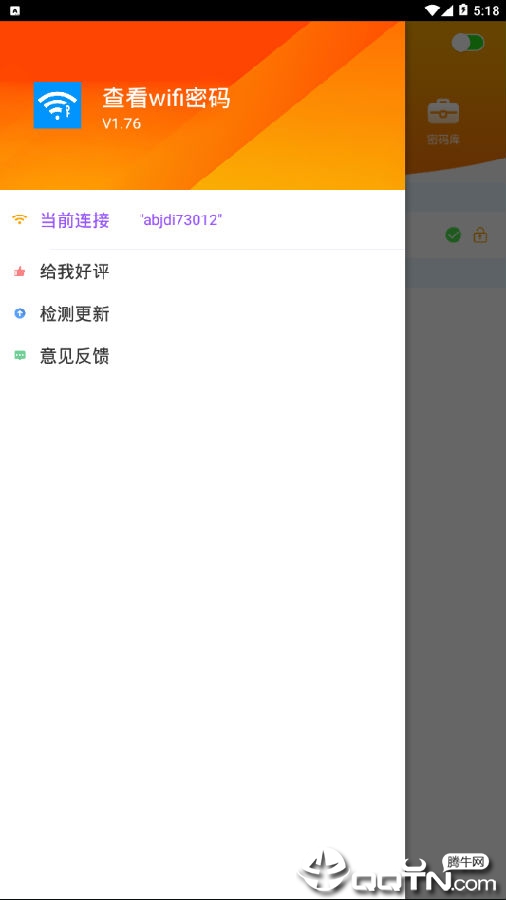Tap version text V1.76
Viewport: 506px width, 900px height.
pyautogui.click(x=122, y=123)
